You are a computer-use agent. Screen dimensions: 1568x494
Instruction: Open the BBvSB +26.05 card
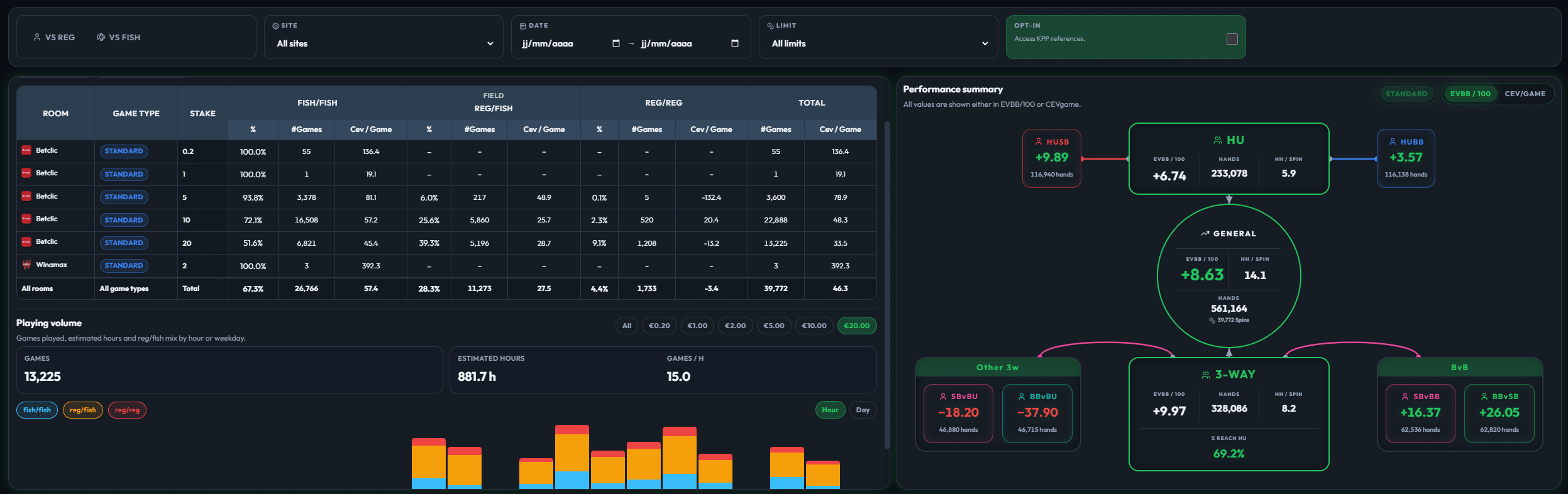click(1499, 414)
